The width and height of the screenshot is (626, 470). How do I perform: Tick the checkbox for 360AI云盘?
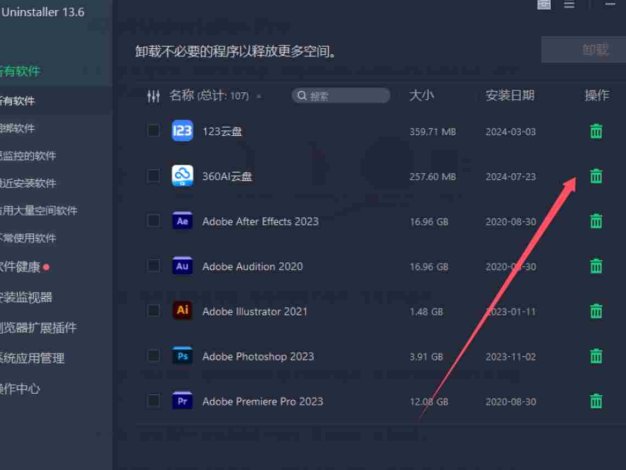[x=153, y=176]
